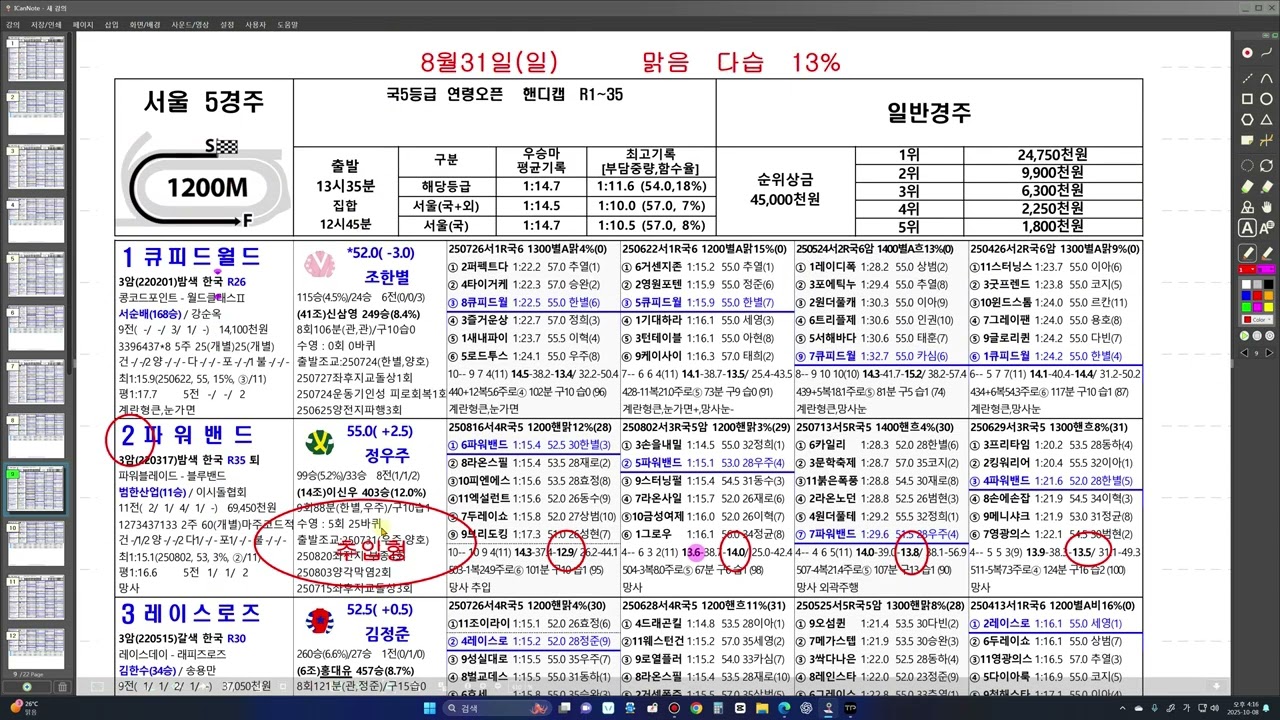Select the green eraser tool

1247,185
